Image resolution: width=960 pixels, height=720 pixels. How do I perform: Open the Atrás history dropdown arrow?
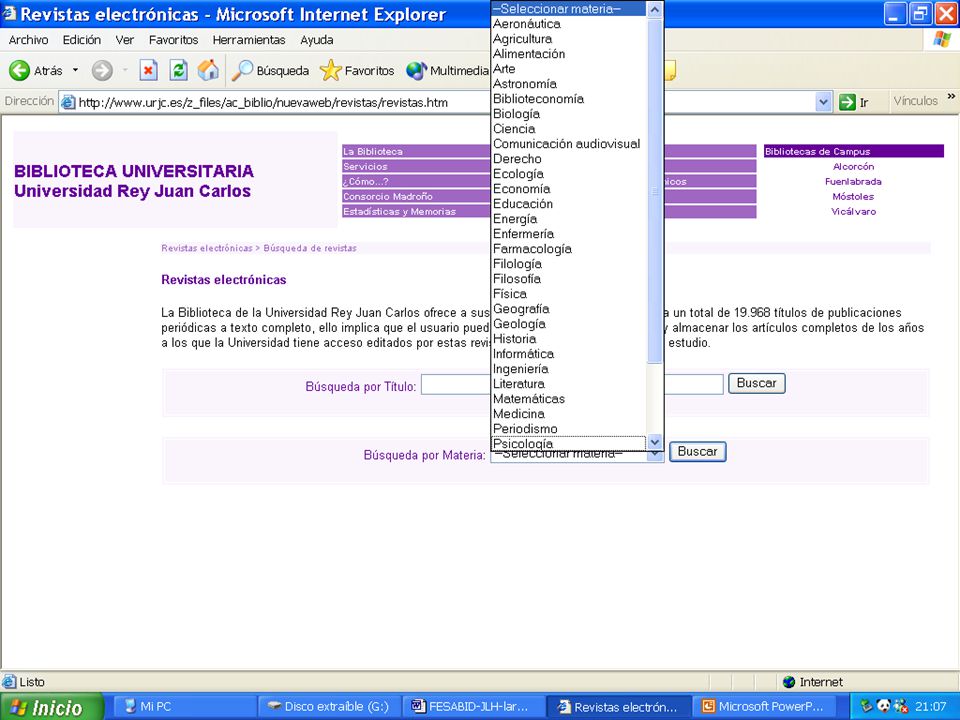[75, 70]
